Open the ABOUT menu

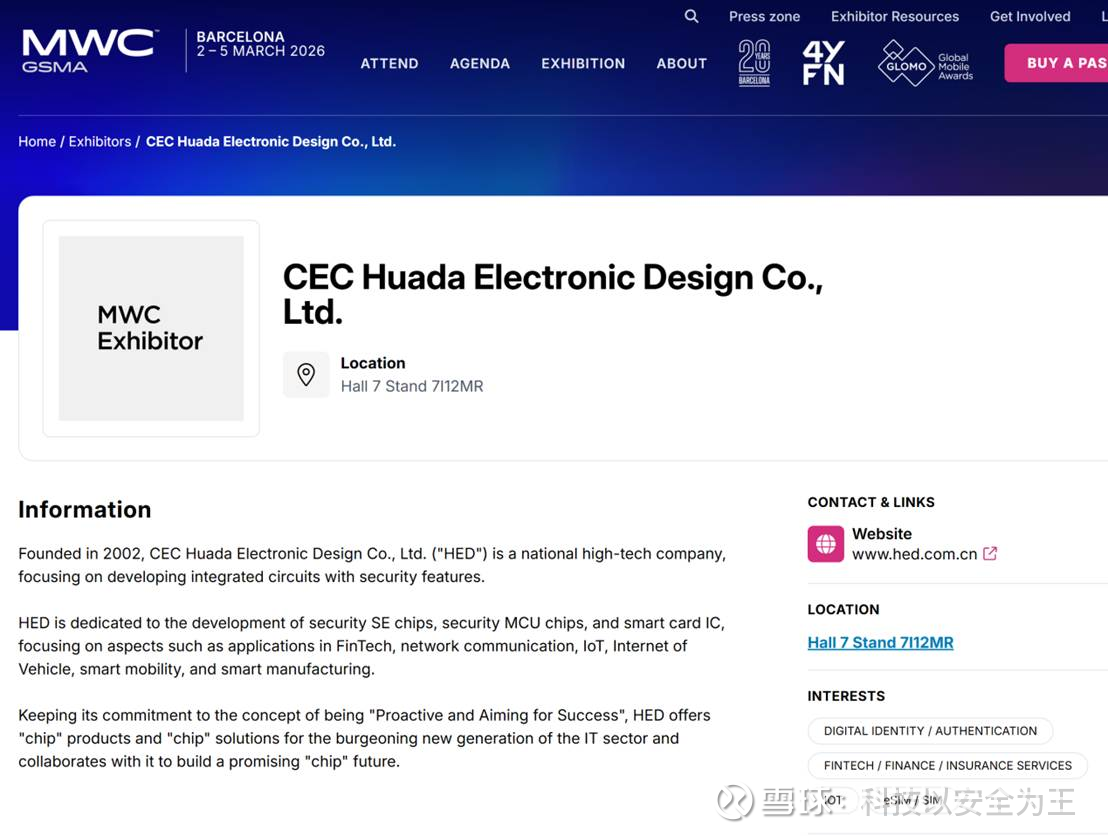pos(682,63)
